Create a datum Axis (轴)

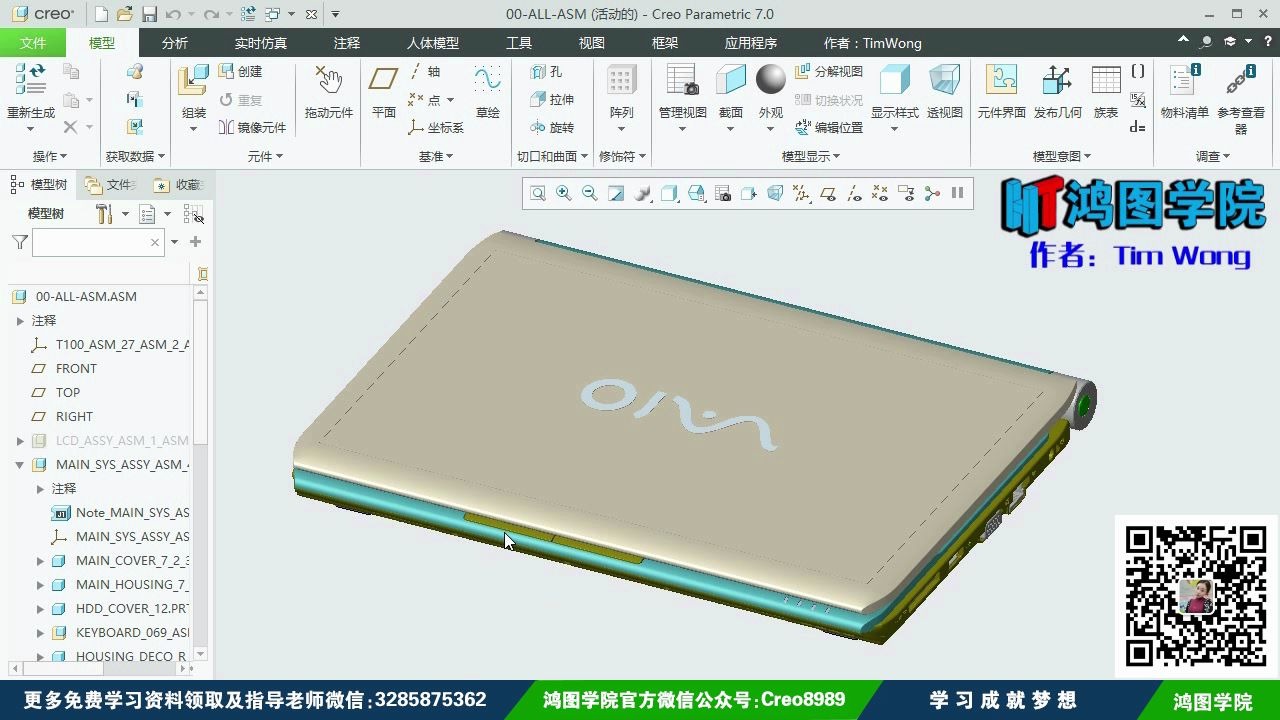click(x=425, y=71)
